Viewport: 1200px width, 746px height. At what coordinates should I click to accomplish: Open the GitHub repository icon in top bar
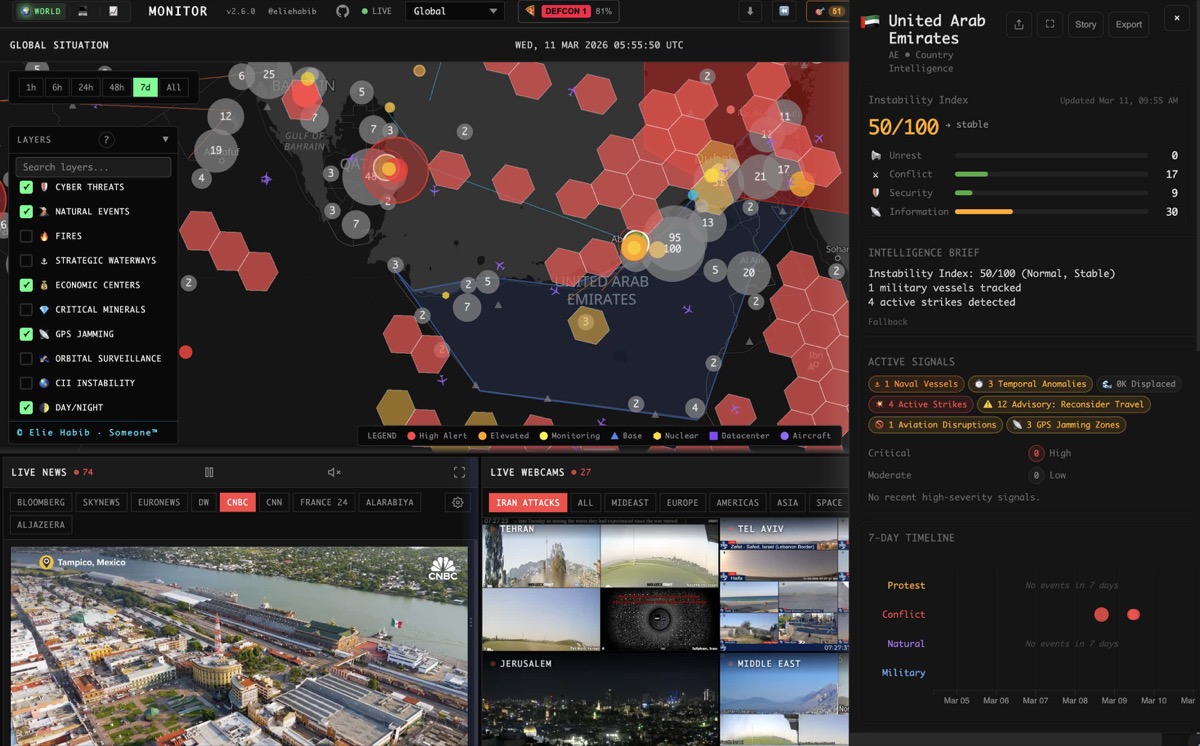[x=342, y=12]
